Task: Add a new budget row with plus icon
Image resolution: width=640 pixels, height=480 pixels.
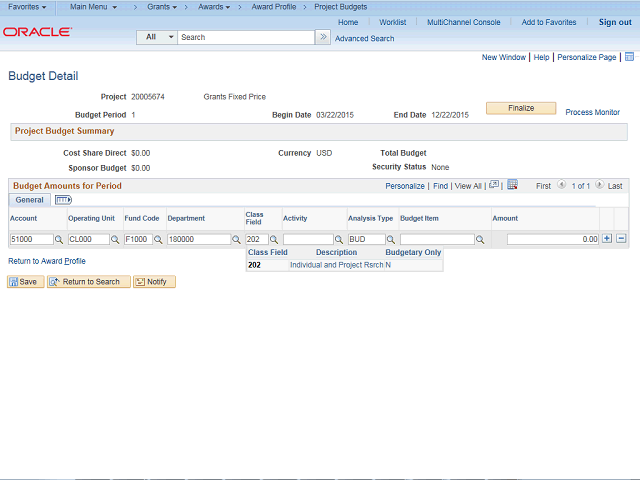Action: tap(607, 238)
